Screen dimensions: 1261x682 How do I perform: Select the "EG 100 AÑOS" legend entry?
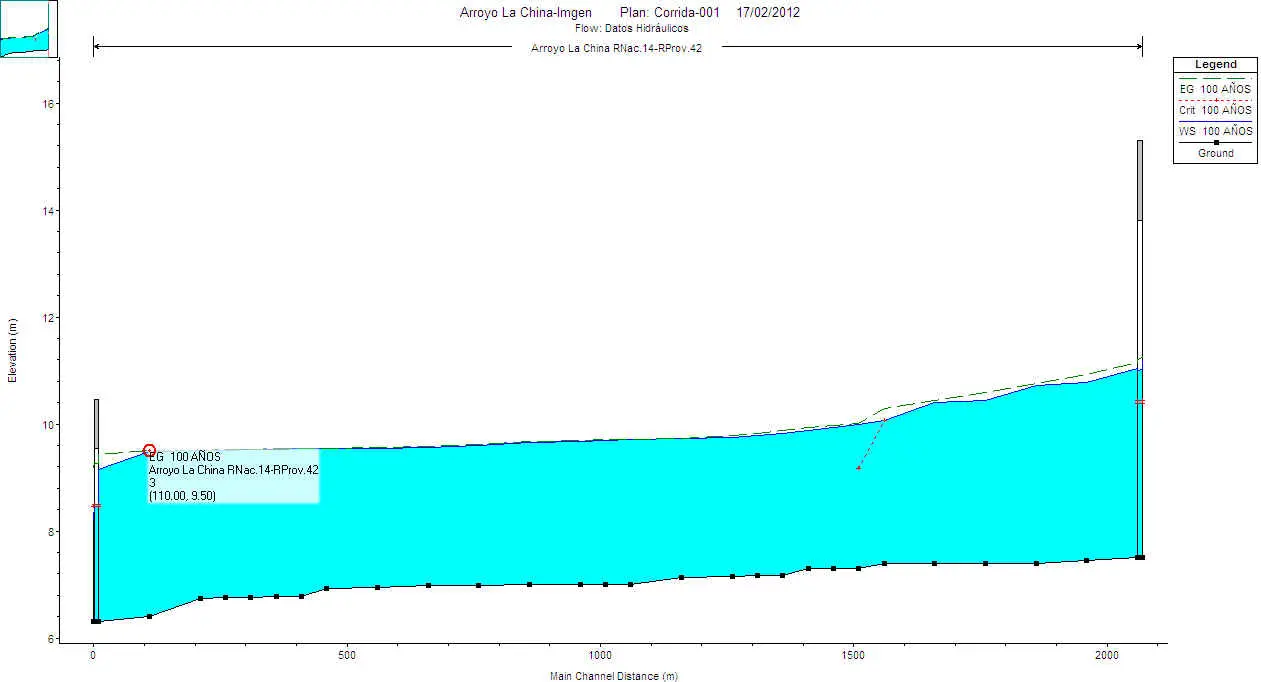click(1215, 89)
